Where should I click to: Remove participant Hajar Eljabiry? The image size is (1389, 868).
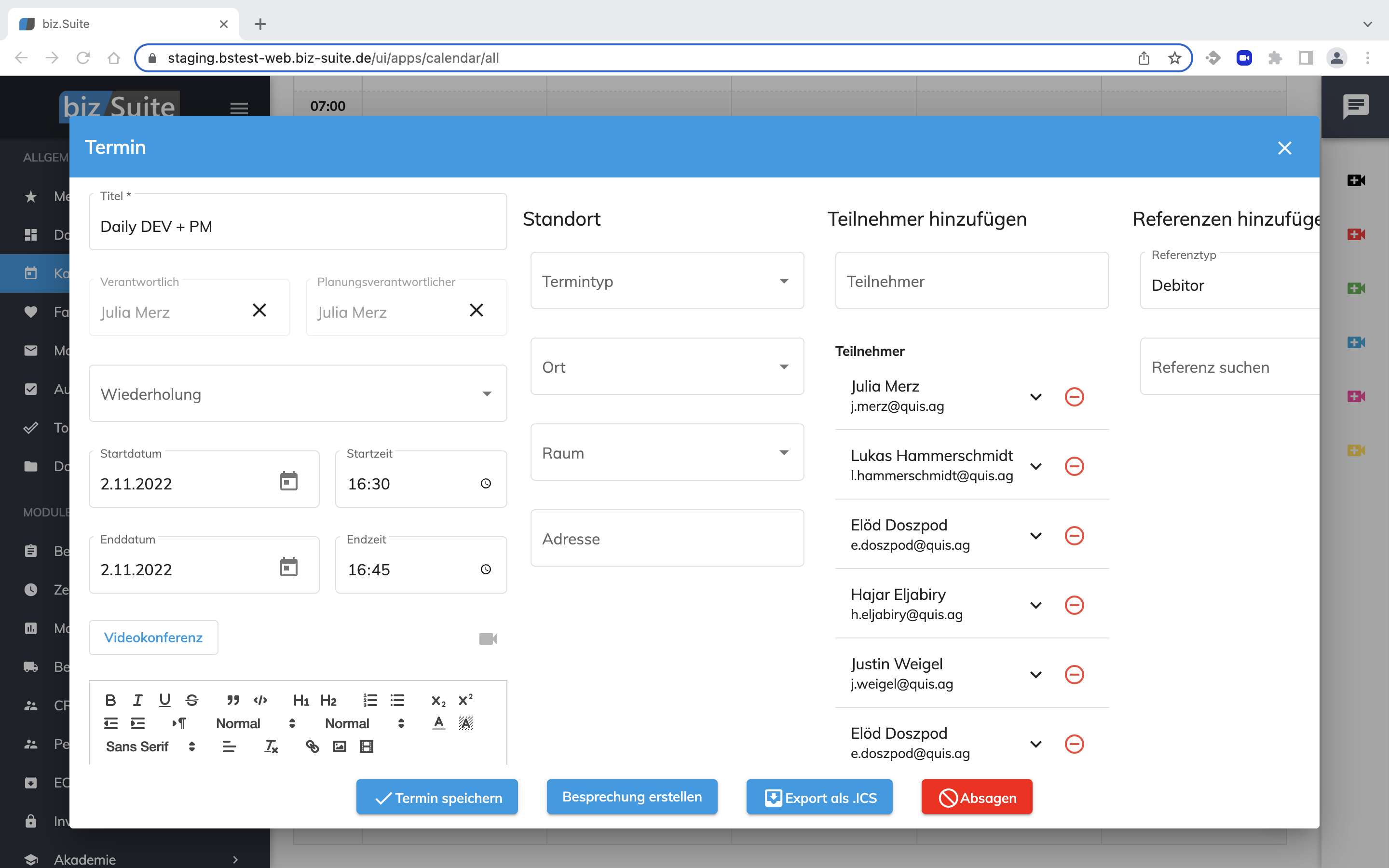(1074, 605)
